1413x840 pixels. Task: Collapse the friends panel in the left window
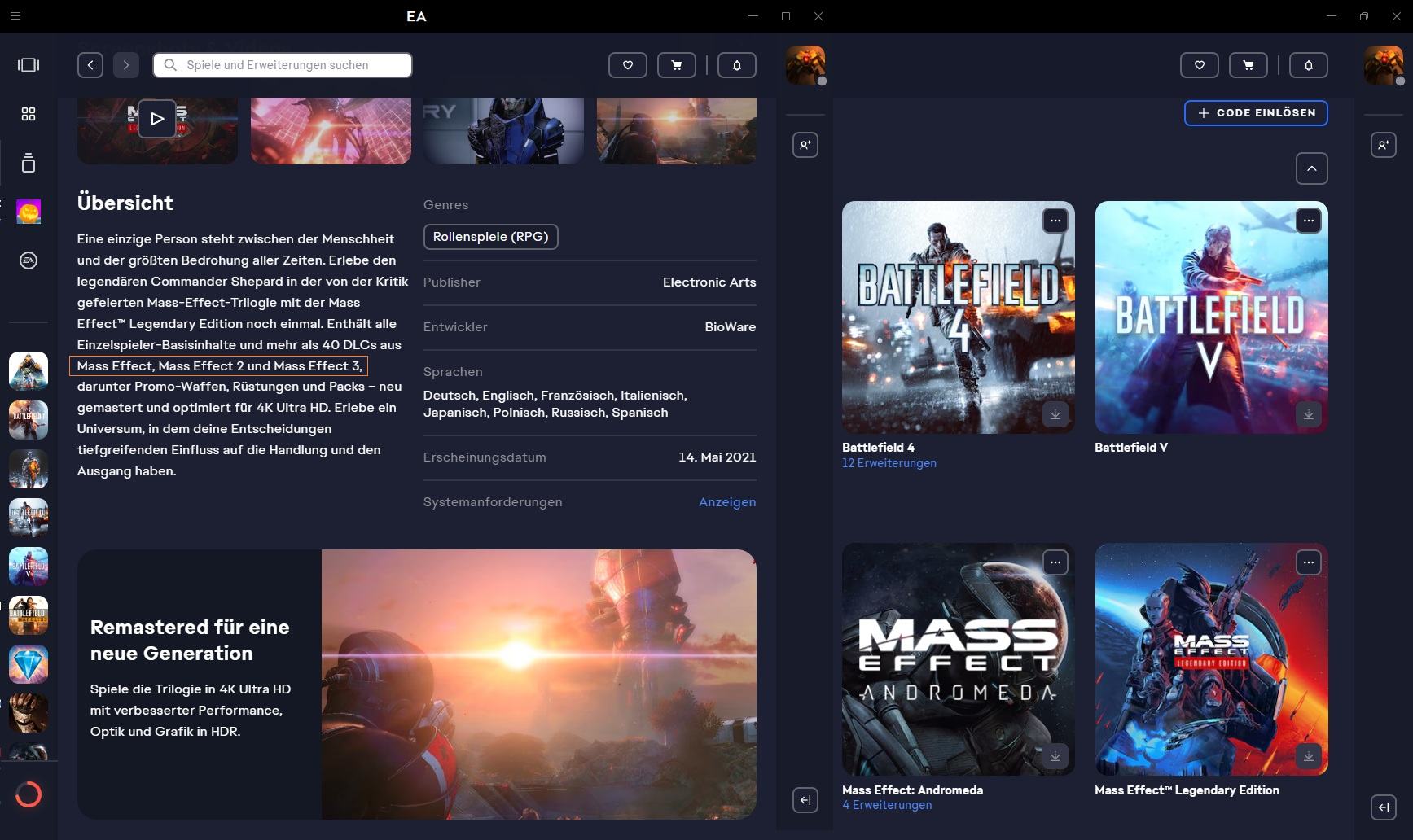(x=805, y=800)
